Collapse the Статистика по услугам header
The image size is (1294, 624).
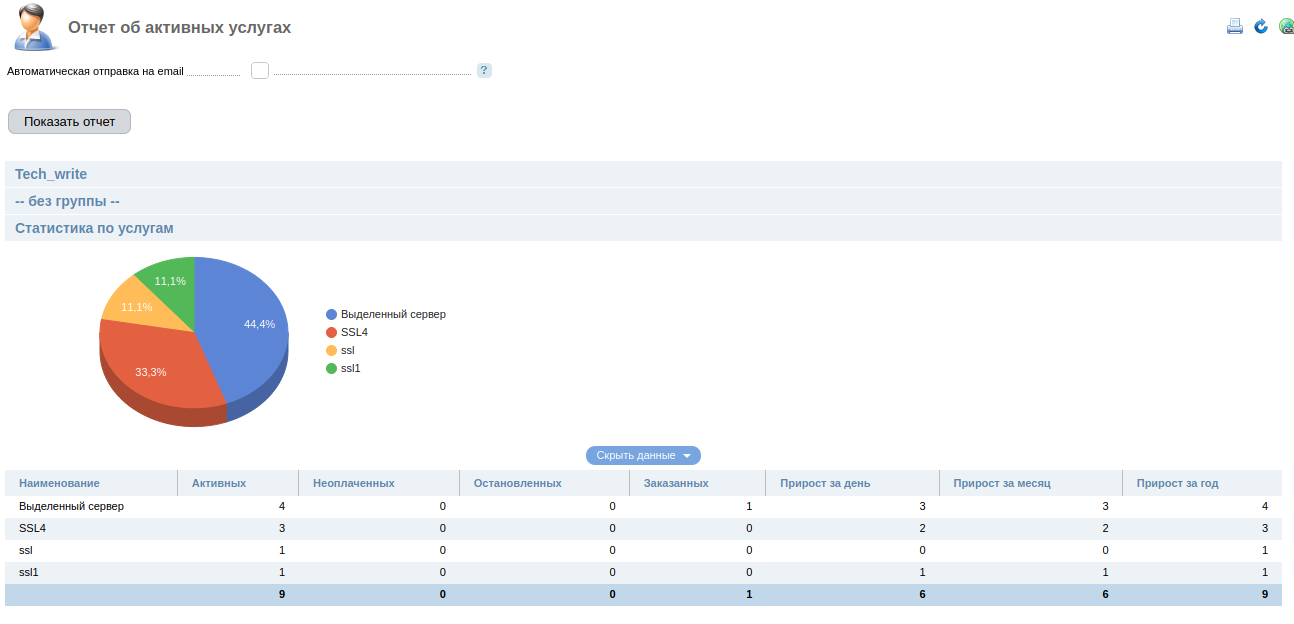point(643,228)
